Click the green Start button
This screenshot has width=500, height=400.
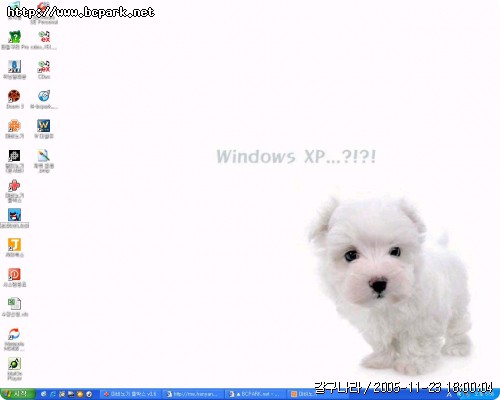pos(17,394)
